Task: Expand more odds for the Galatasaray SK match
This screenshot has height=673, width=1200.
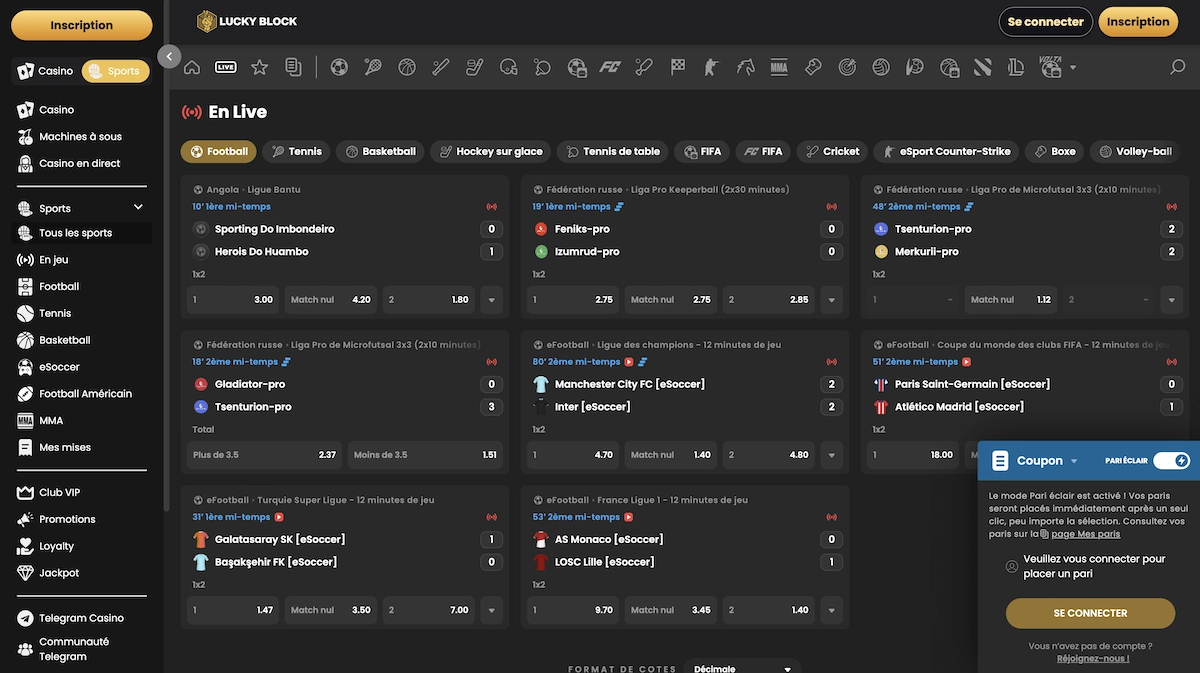Action: 491,609
